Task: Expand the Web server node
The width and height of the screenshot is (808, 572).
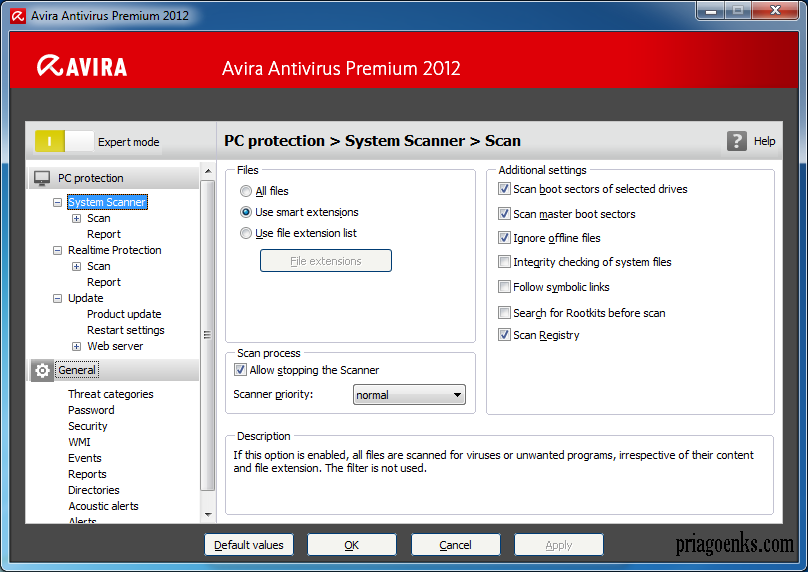Action: tap(76, 346)
